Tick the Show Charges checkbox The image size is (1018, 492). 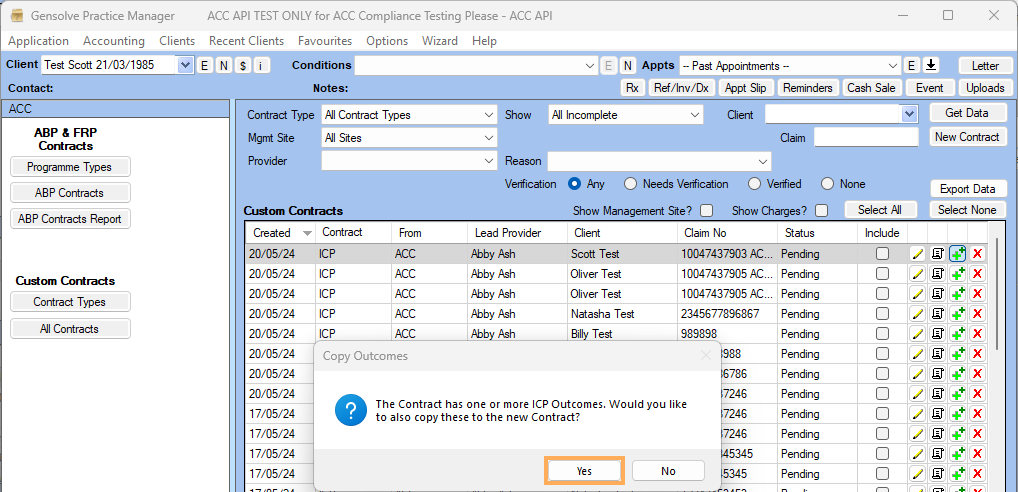(822, 211)
